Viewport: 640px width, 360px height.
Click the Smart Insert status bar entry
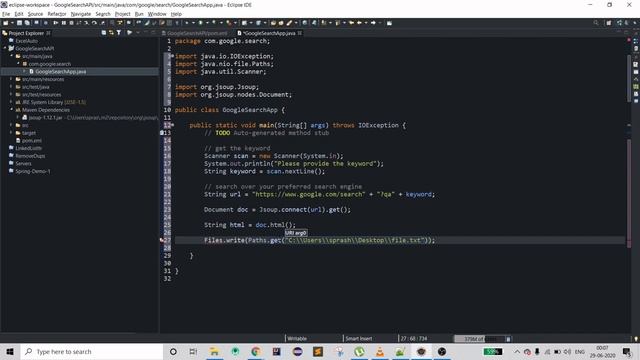point(359,338)
